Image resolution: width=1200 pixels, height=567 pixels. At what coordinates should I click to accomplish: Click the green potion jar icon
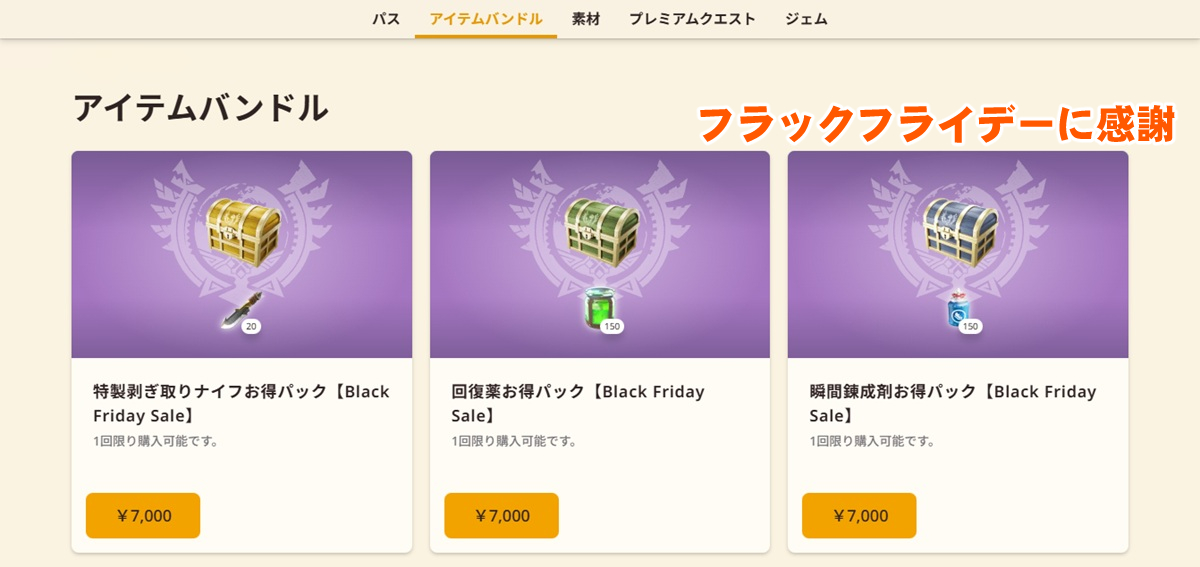point(597,309)
